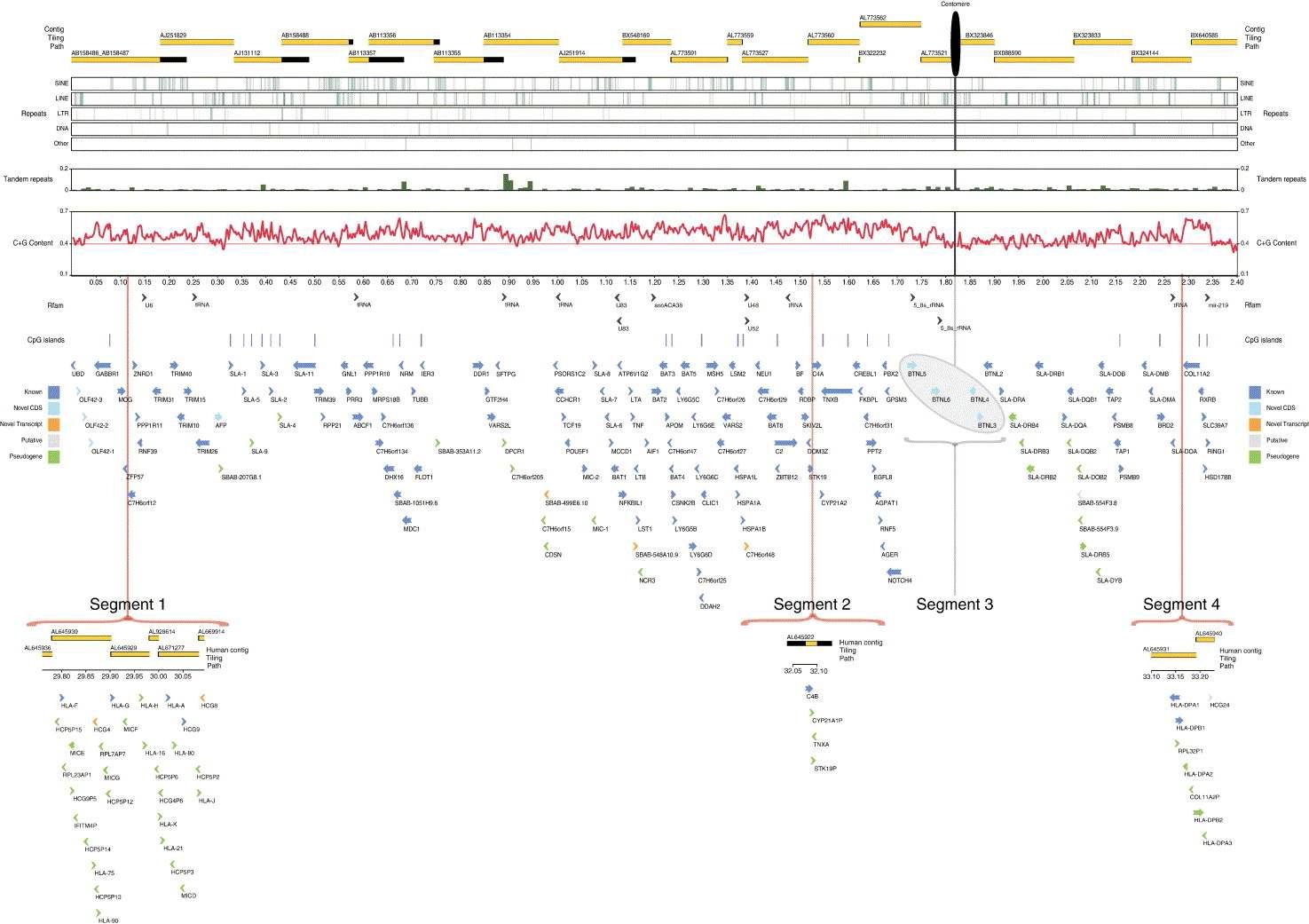The height and width of the screenshot is (924, 1309).
Task: Select the Novel Transcript swatch in left legend
Action: (55, 424)
